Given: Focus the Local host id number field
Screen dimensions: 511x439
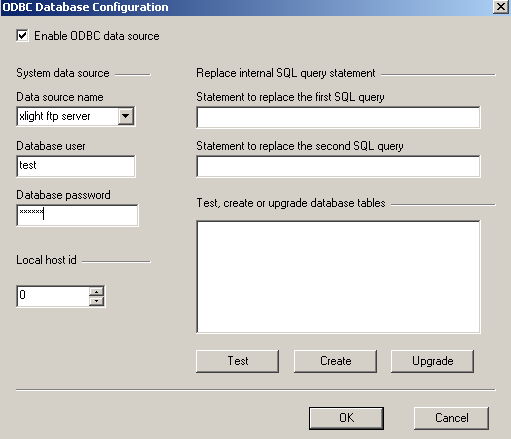Looking at the screenshot, I should coord(53,296).
